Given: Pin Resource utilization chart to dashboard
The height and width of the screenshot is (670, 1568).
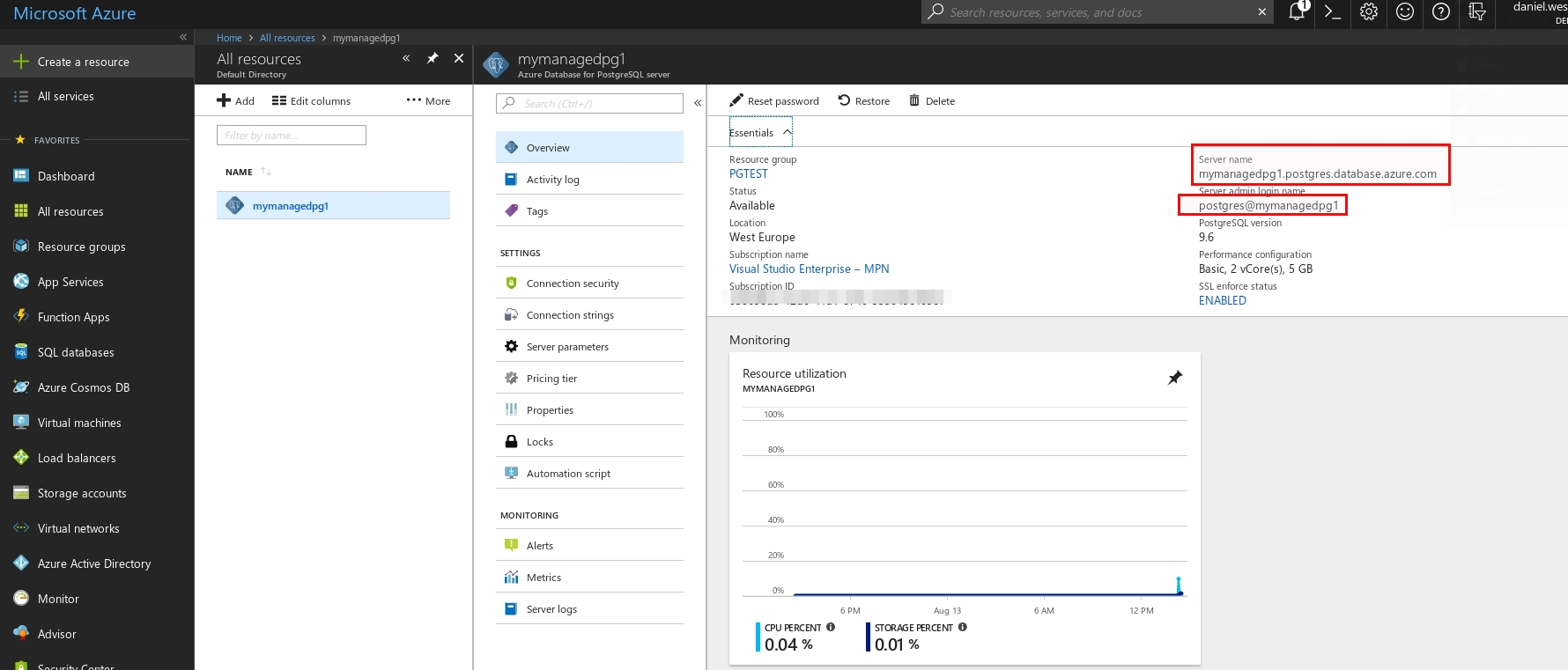Looking at the screenshot, I should (x=1175, y=378).
